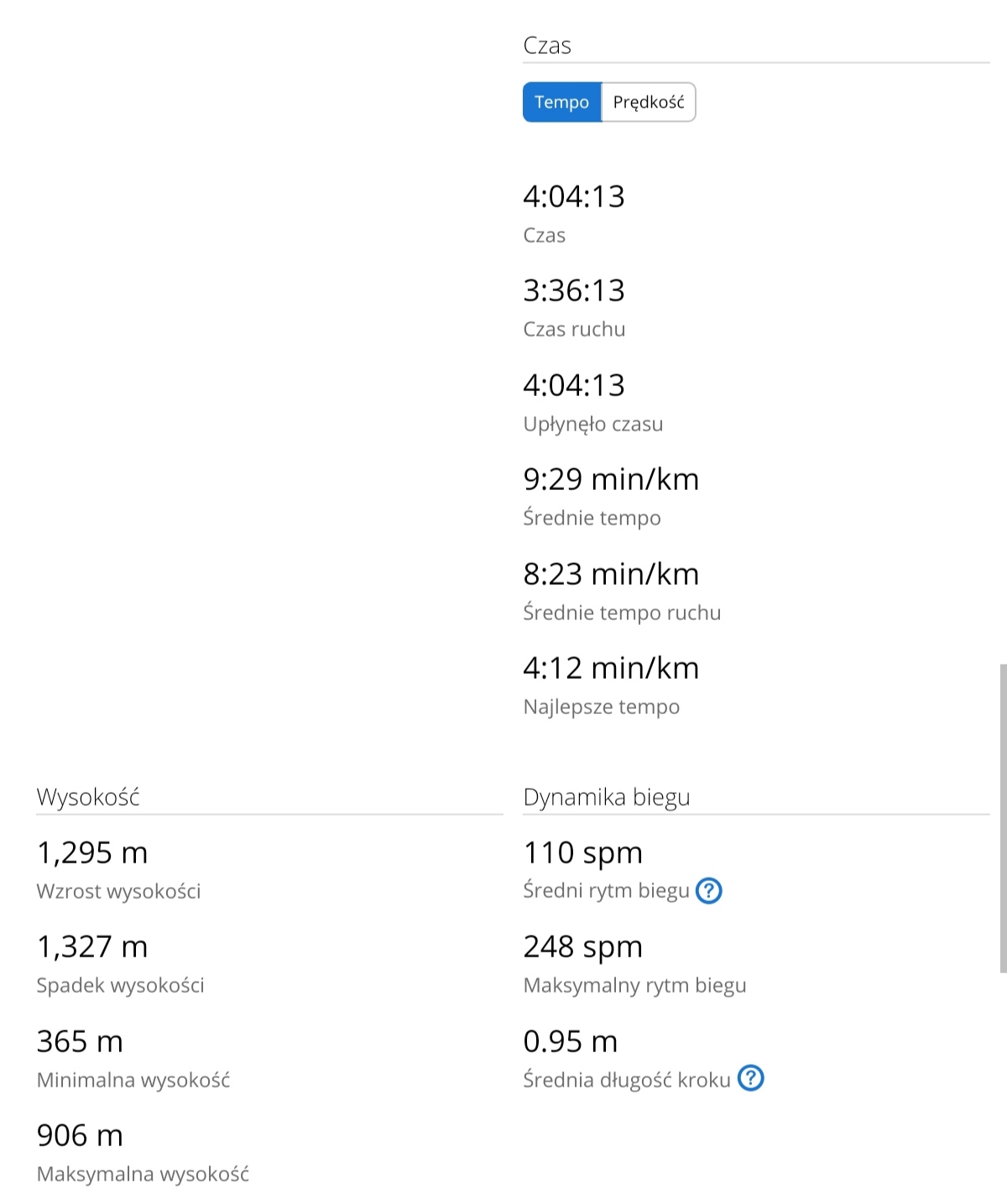Select the 110 spm cadence value

(x=582, y=852)
